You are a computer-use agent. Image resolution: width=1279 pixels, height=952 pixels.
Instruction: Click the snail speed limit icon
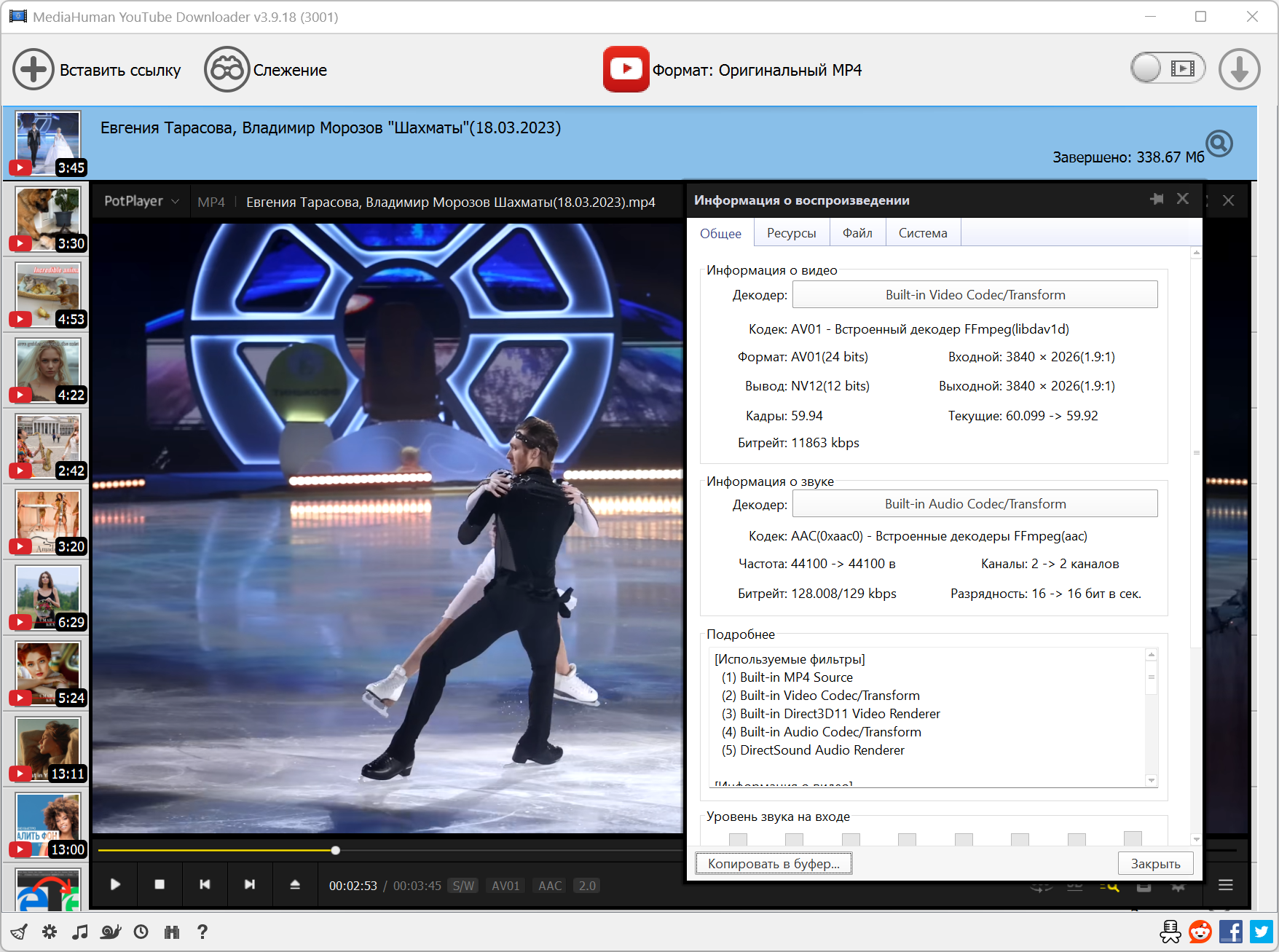point(111,932)
